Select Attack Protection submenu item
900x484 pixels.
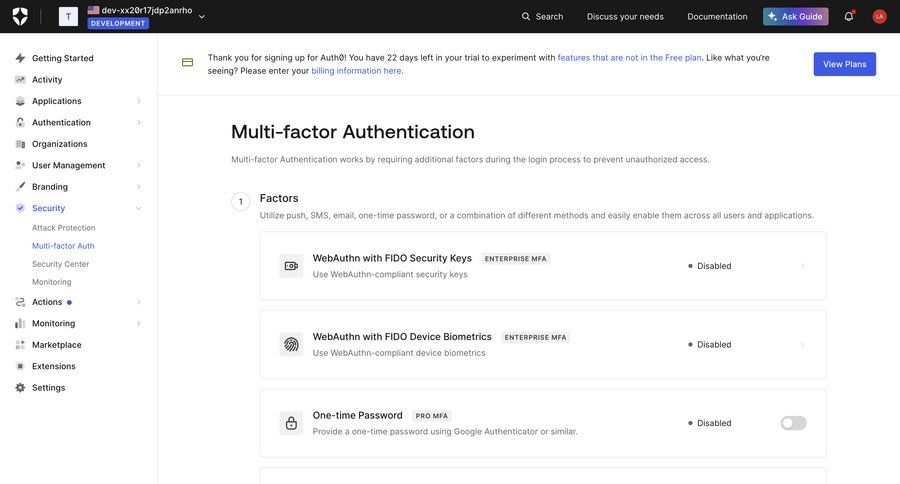click(64, 228)
